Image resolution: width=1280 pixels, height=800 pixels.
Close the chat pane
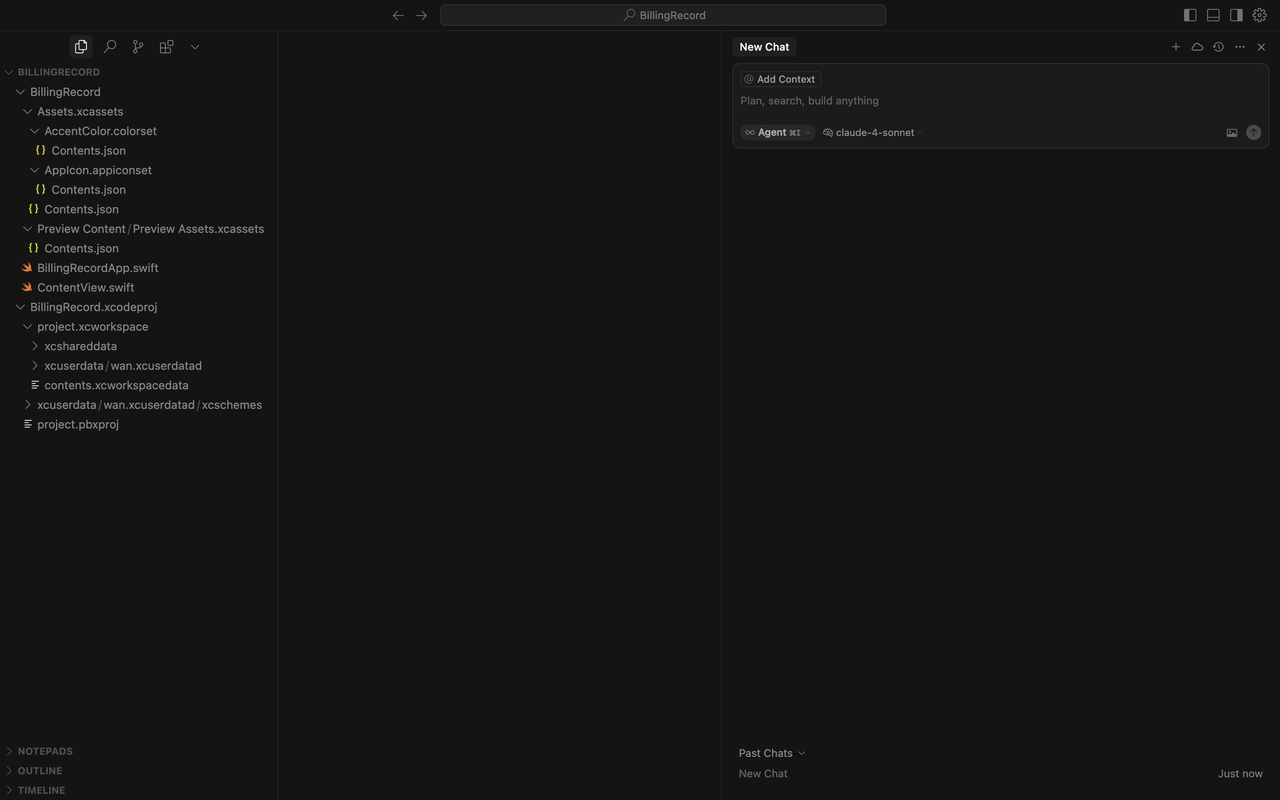pyautogui.click(x=1261, y=47)
